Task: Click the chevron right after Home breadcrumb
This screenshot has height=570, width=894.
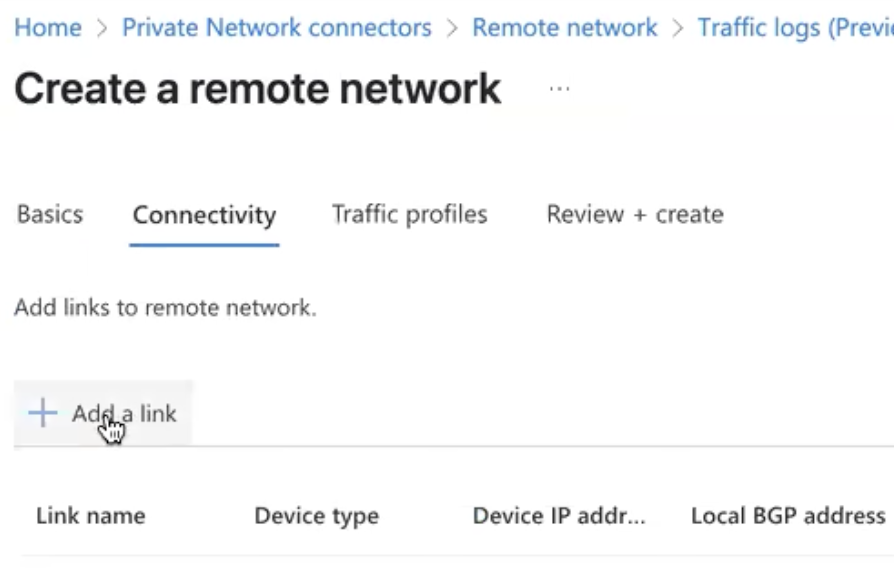Action: (x=102, y=28)
